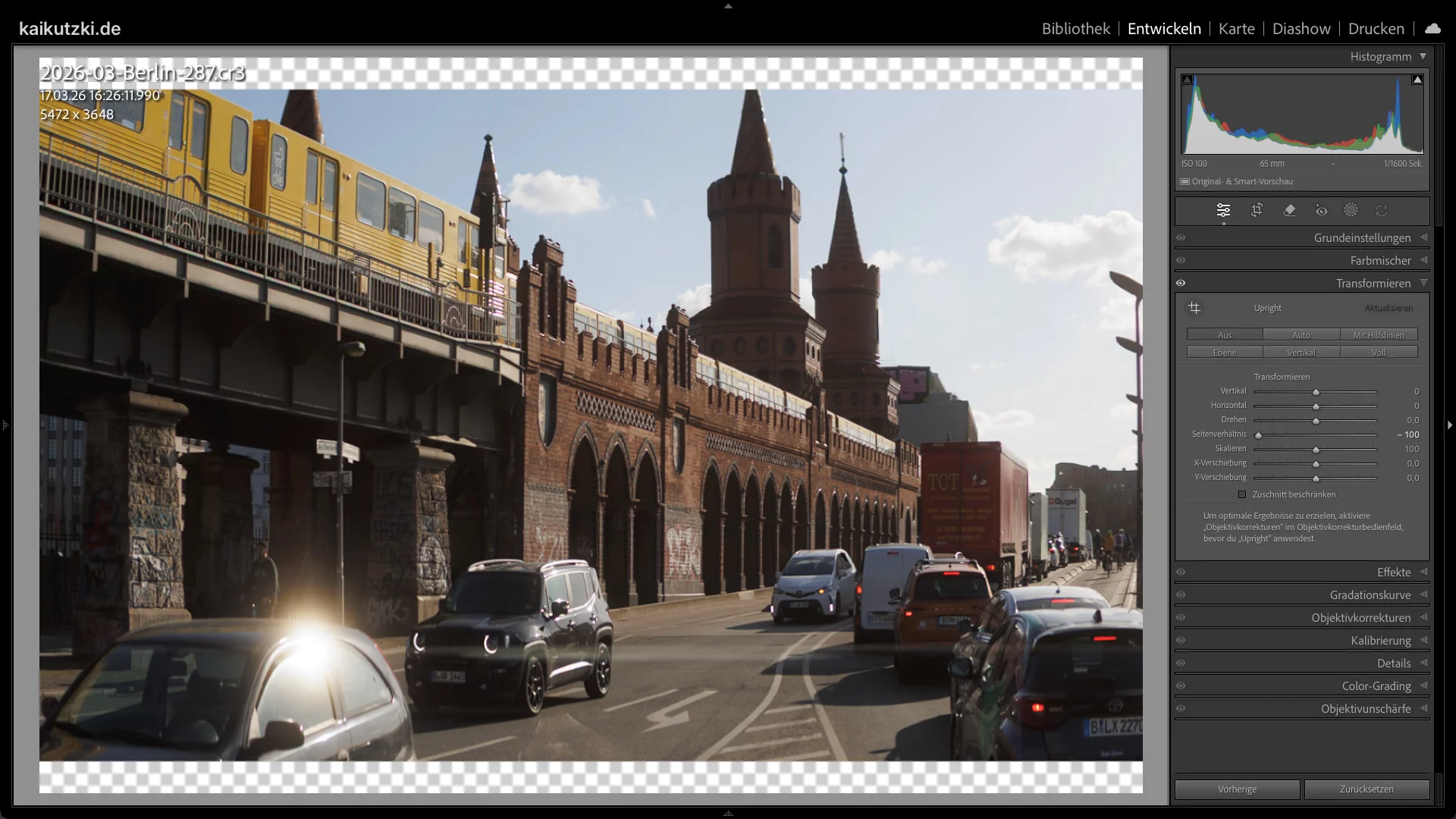Toggle highlight clipping indicator in histogram
Screen dimensions: 1456x819
click(1417, 80)
